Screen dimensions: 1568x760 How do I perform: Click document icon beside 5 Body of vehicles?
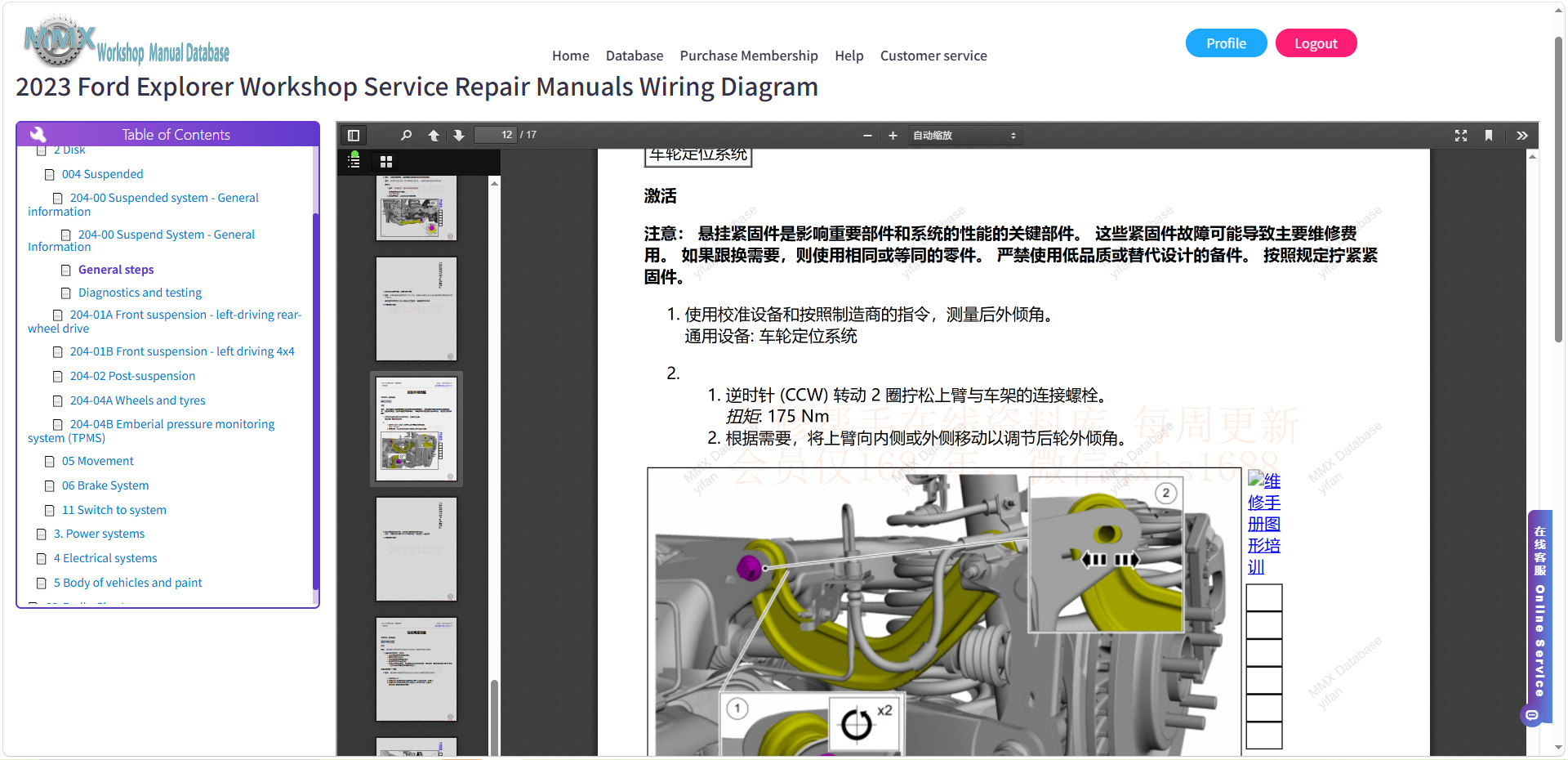42,583
